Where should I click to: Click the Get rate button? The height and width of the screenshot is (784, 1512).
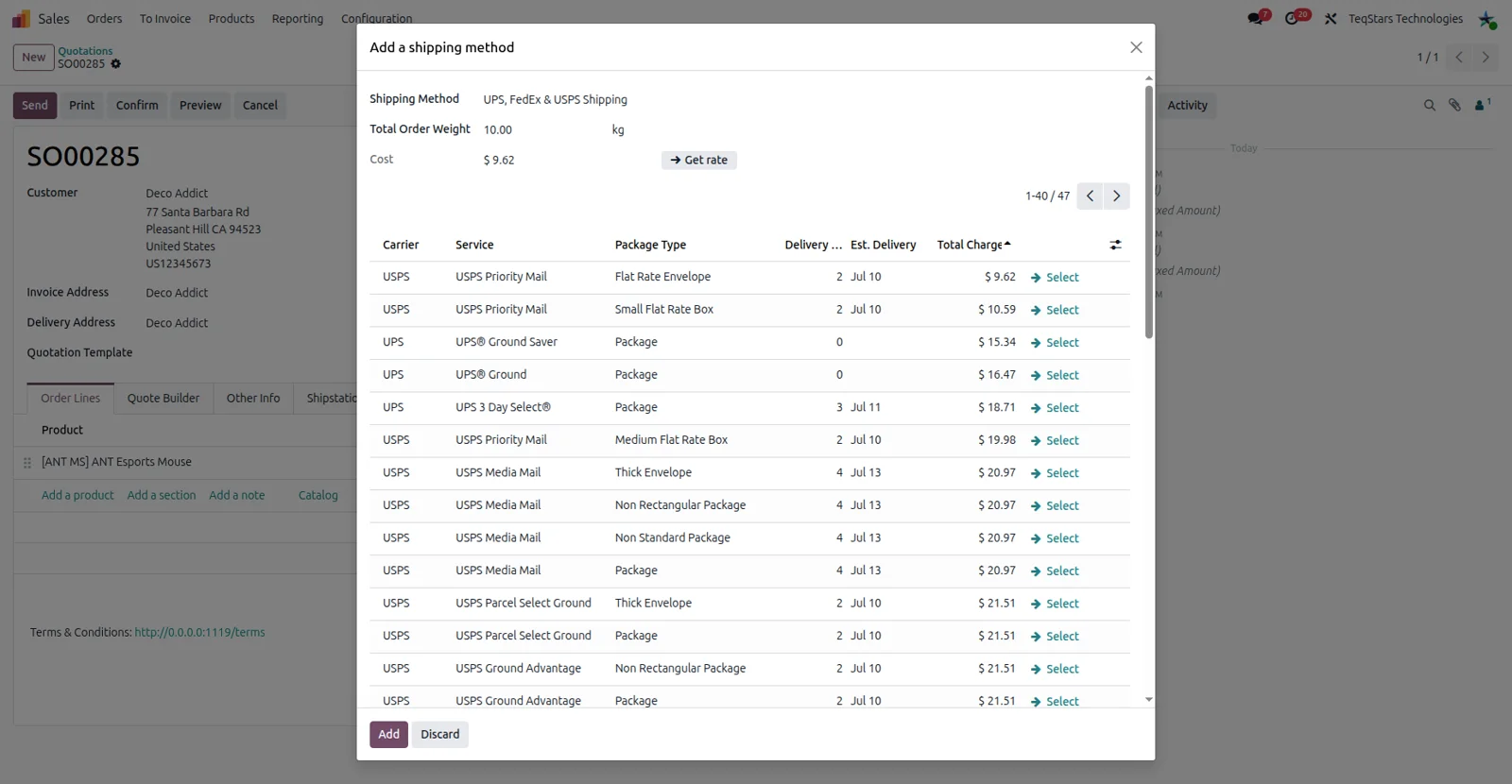pos(698,161)
